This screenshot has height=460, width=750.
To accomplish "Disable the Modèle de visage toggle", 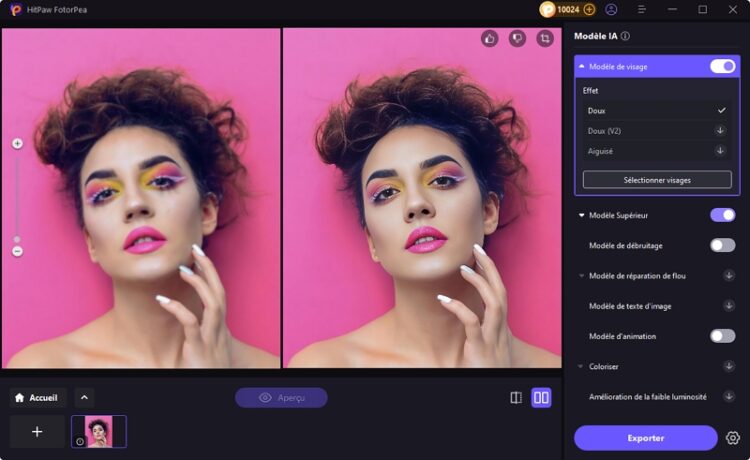I will pos(722,66).
